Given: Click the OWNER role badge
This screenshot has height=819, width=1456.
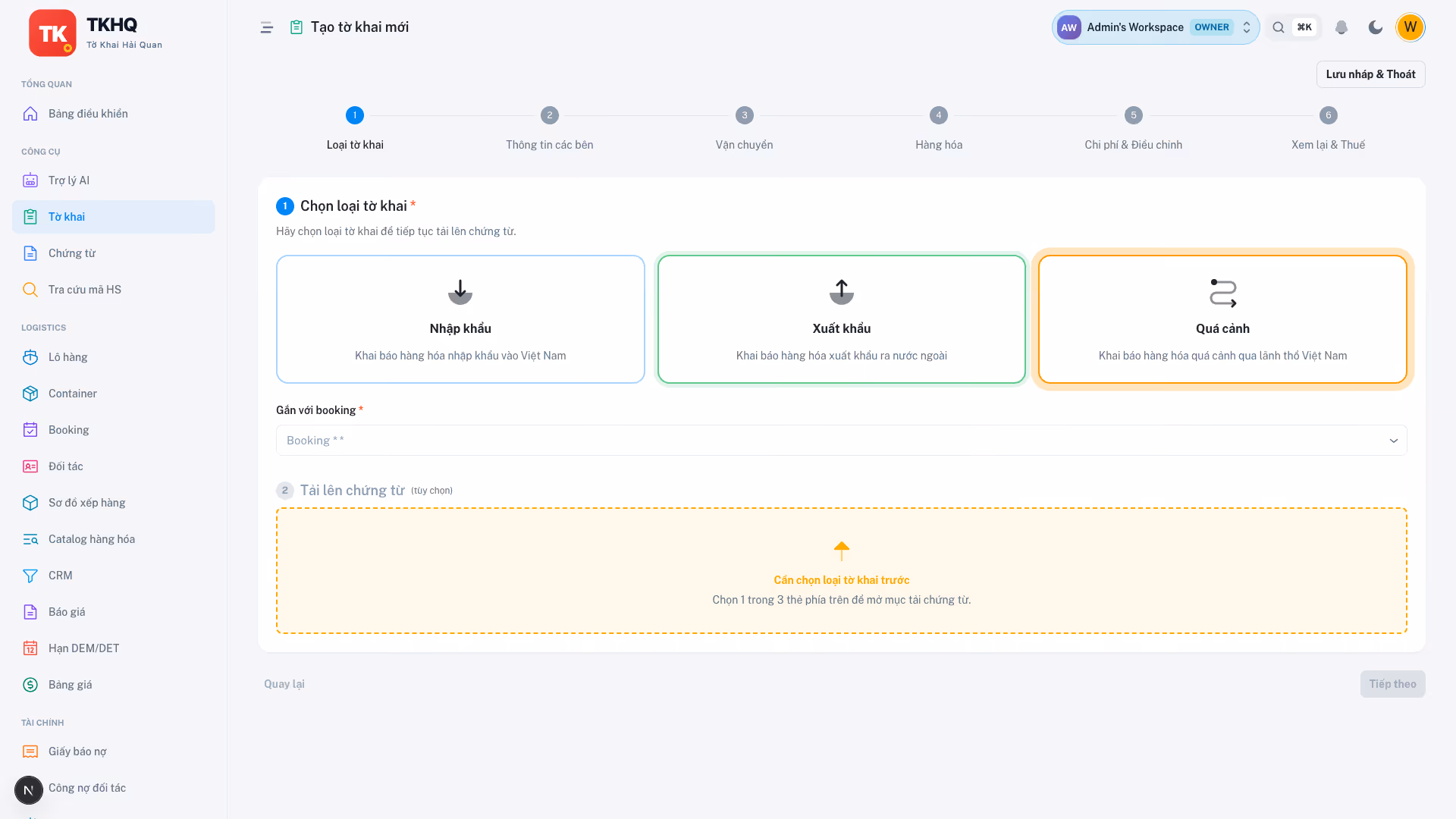Looking at the screenshot, I should 1212,27.
